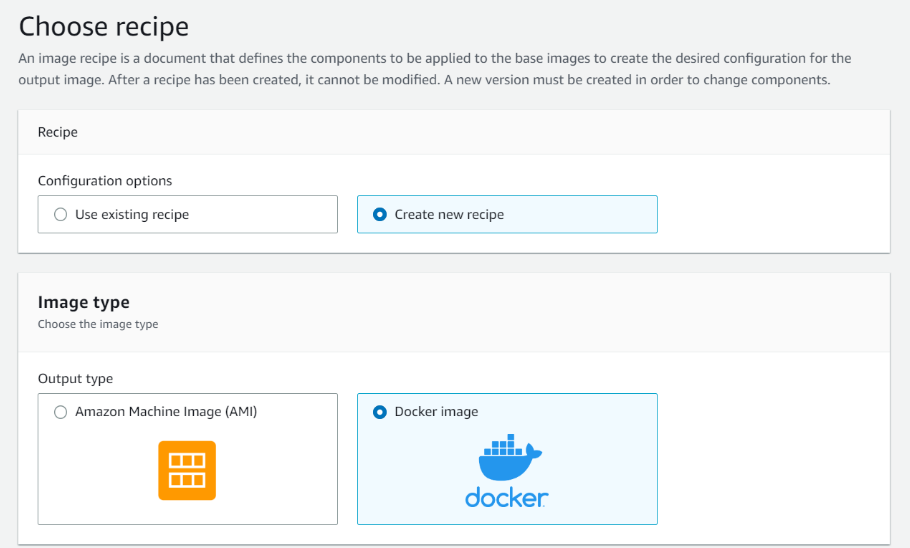The width and height of the screenshot is (910, 548).
Task: Click the blue docker wordmark text
Action: (506, 497)
